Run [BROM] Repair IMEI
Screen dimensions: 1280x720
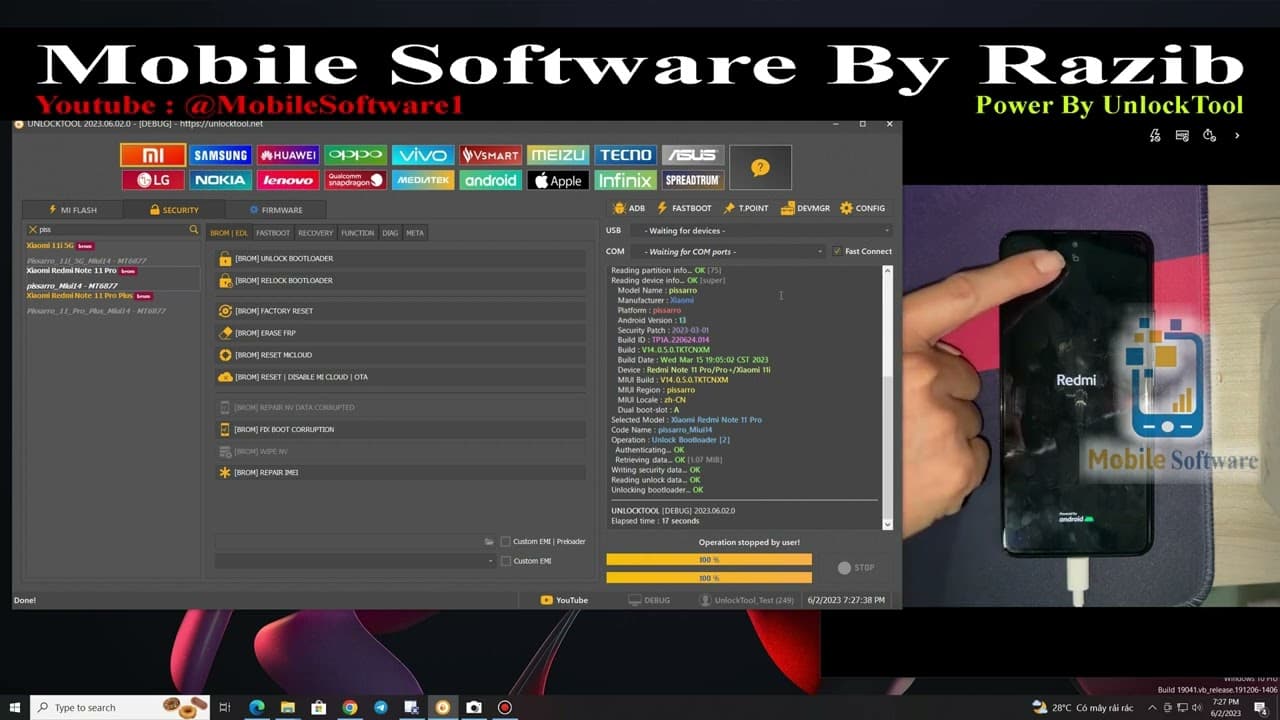[400, 472]
